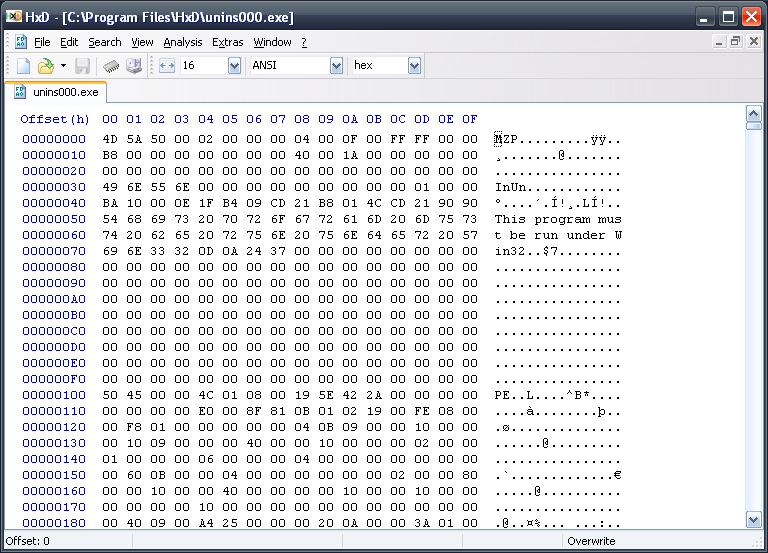Open the View menu
The image size is (768, 553).
[x=142, y=43]
